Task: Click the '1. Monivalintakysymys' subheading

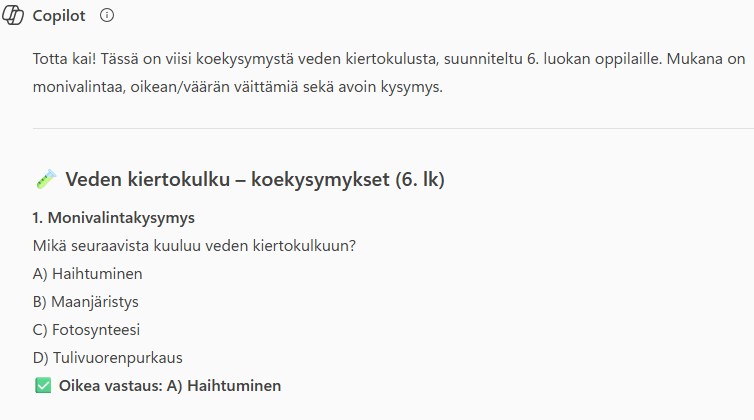Action: coord(113,217)
